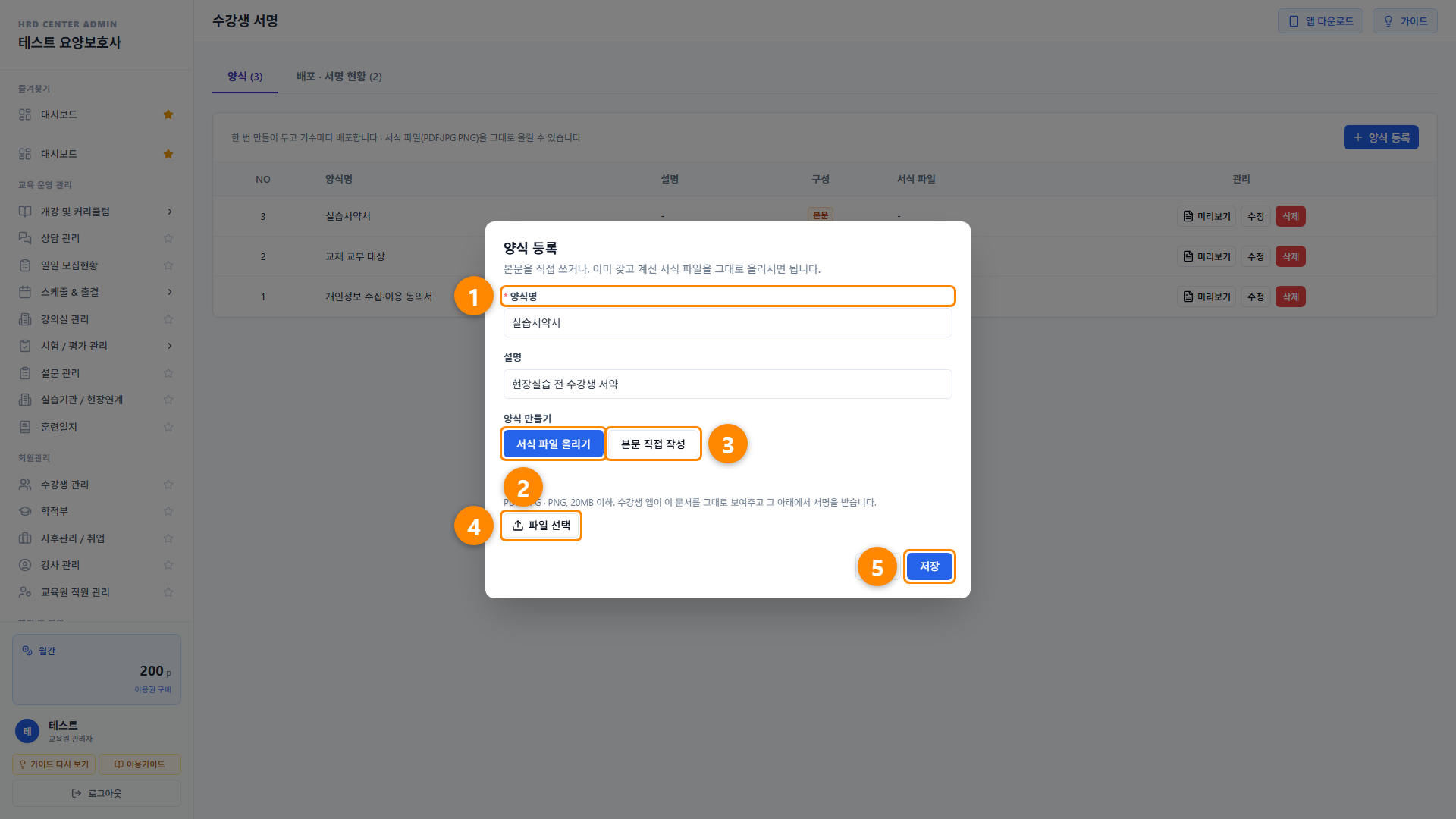The height and width of the screenshot is (819, 1456).
Task: Expand 개강 및 커리큘럼 menu
Action: 170,212
